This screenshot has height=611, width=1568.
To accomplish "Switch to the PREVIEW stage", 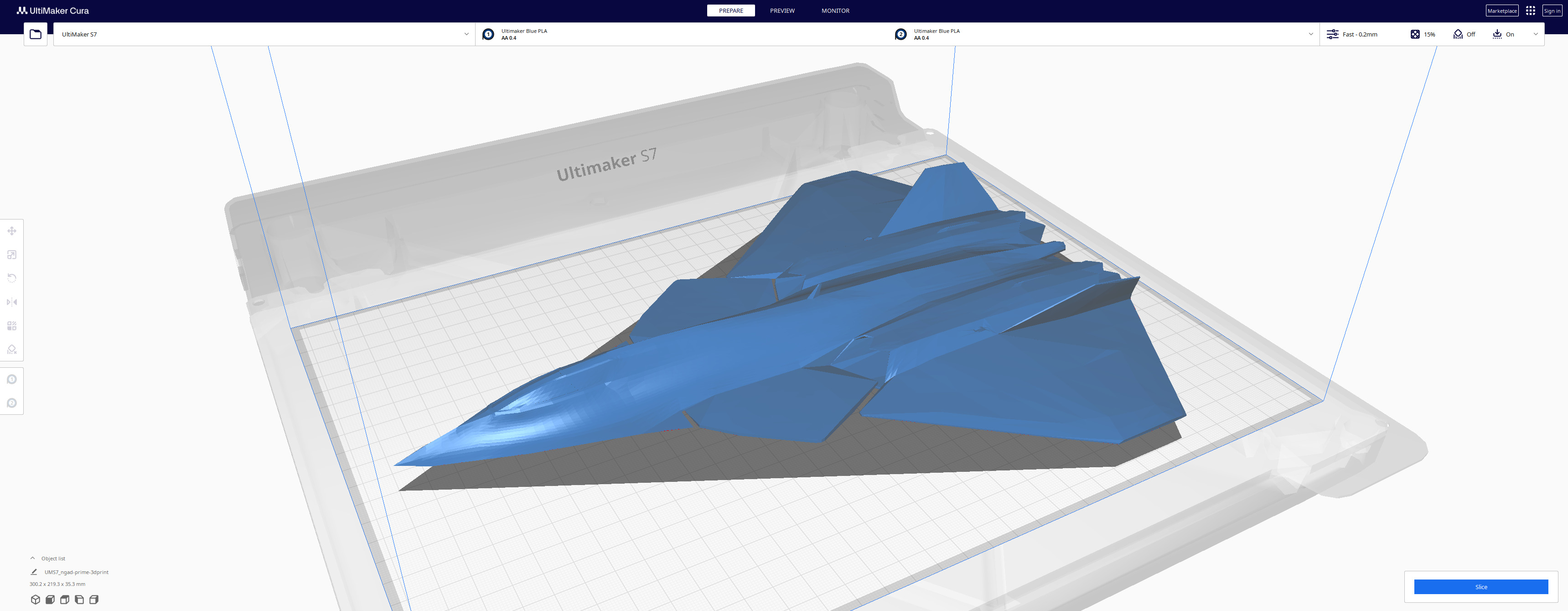I will [x=782, y=10].
